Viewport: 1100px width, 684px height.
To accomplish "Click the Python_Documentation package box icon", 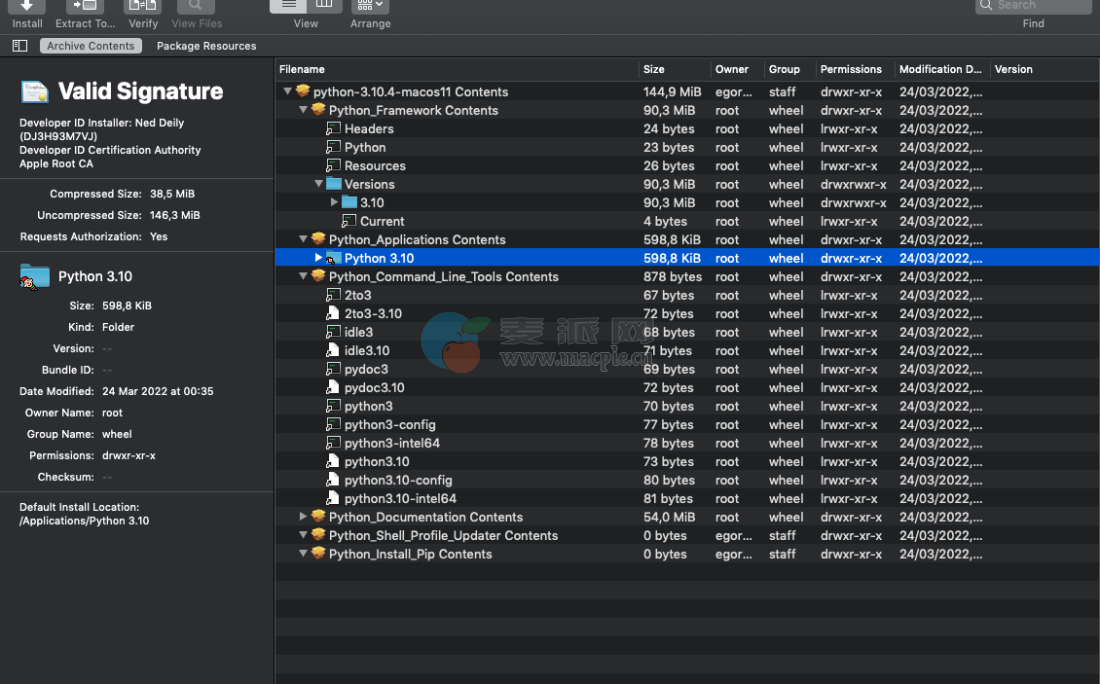I will pos(318,516).
